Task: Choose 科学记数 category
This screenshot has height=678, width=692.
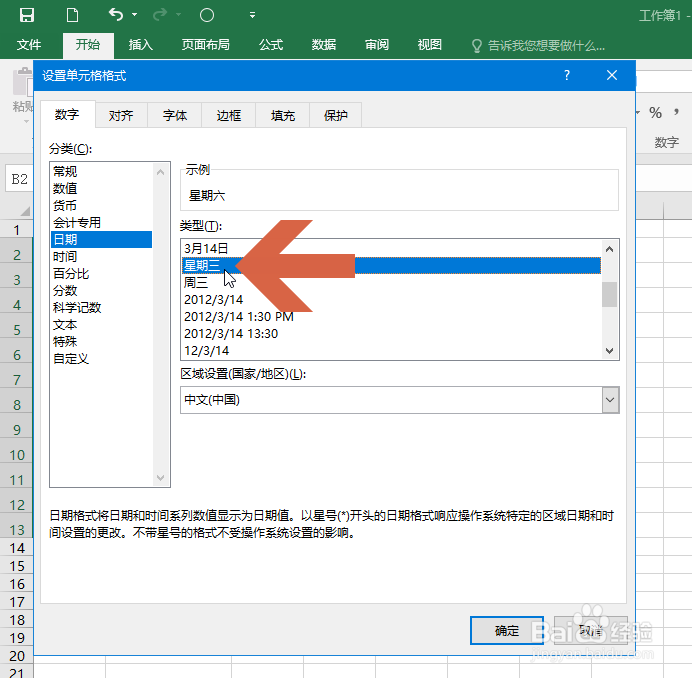Action: 102,308
